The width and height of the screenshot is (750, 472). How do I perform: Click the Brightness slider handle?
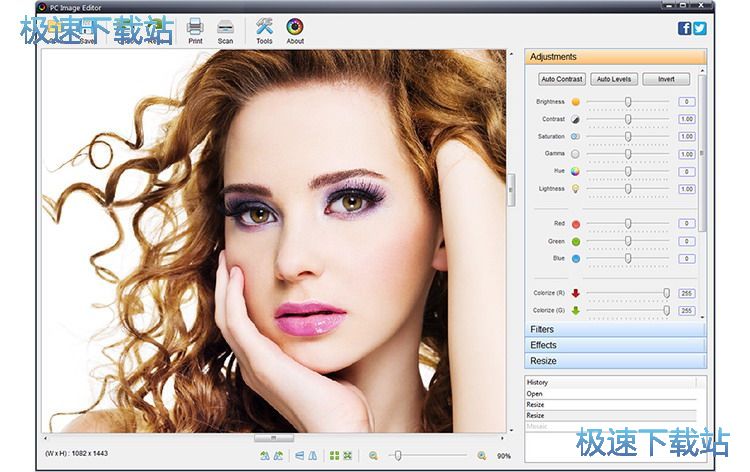pyautogui.click(x=628, y=102)
